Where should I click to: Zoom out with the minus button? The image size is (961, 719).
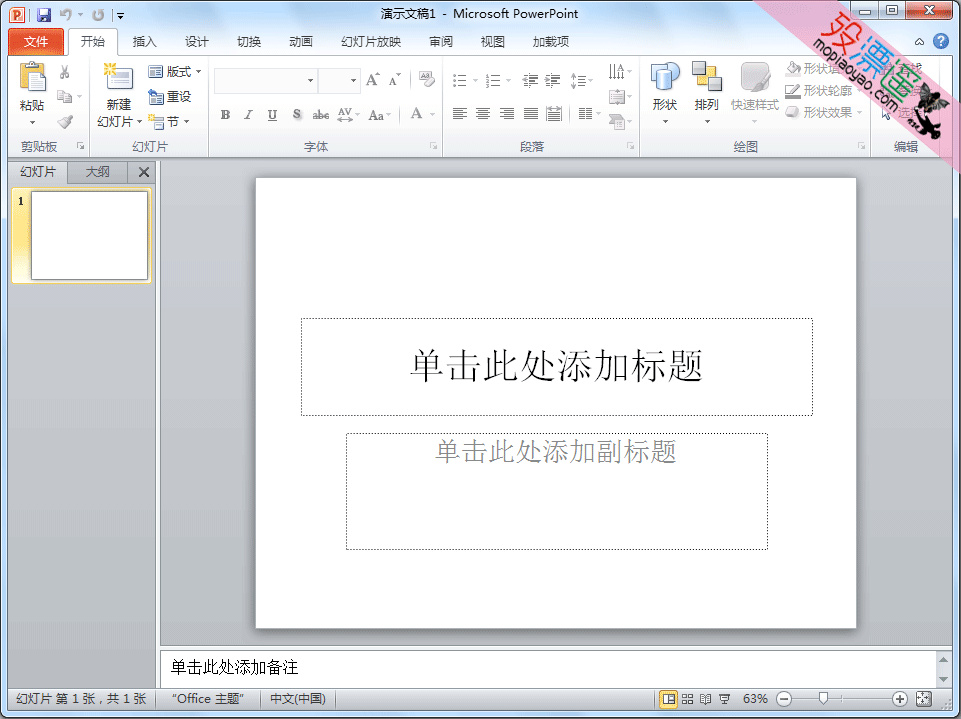784,699
